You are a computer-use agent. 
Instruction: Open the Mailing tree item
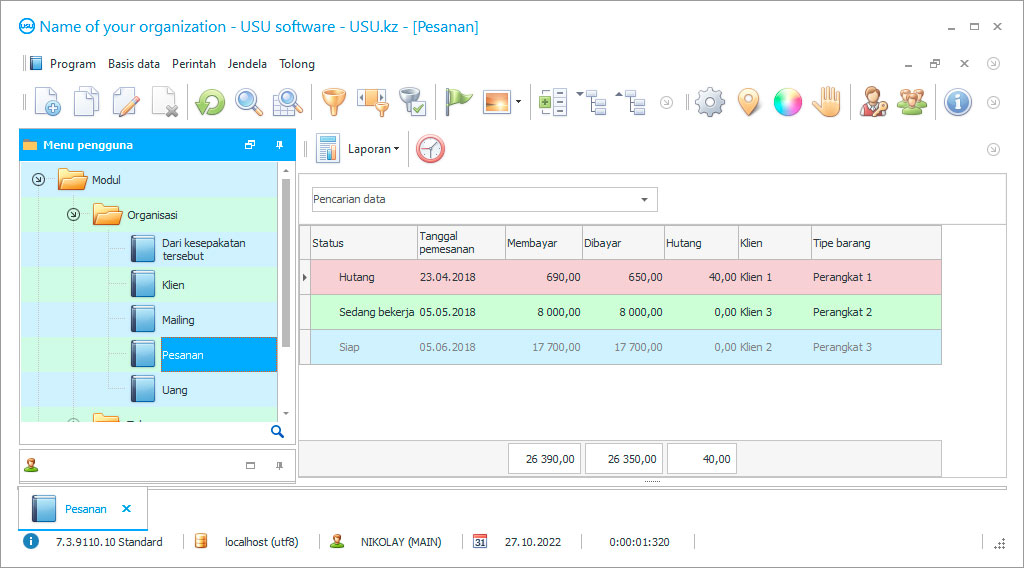click(178, 320)
